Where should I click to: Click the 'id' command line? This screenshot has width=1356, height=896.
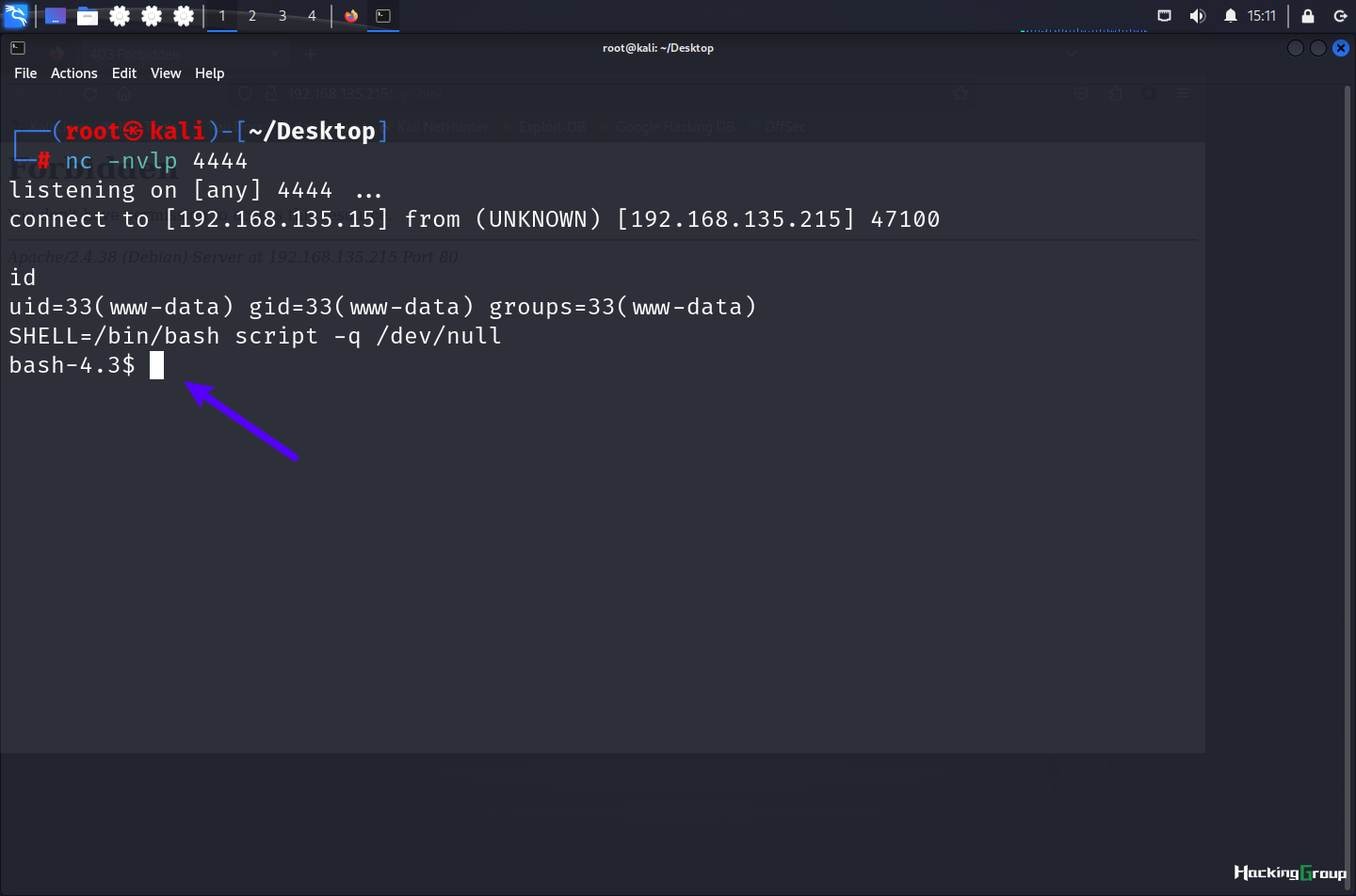[23, 278]
